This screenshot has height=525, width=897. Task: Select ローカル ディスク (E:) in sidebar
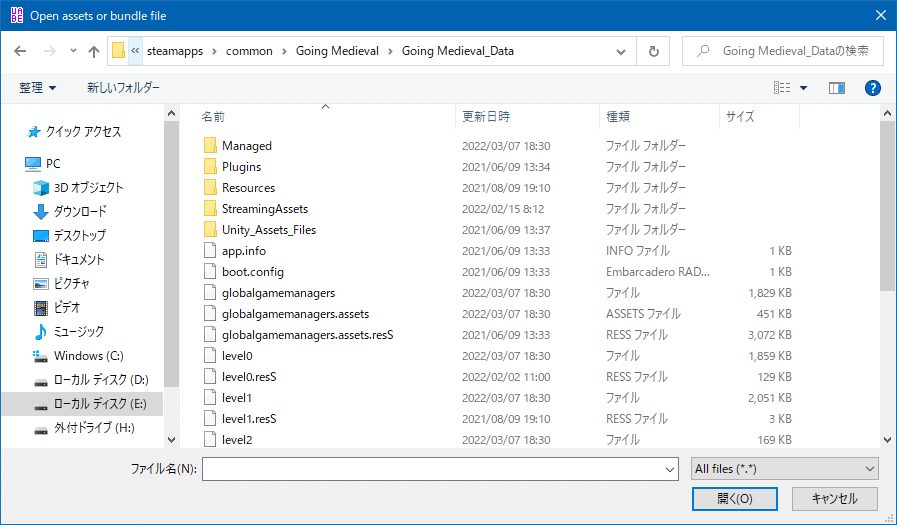(82, 404)
